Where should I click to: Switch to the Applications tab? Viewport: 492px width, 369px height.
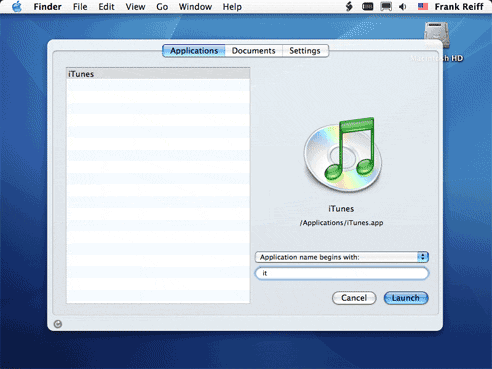(x=194, y=51)
